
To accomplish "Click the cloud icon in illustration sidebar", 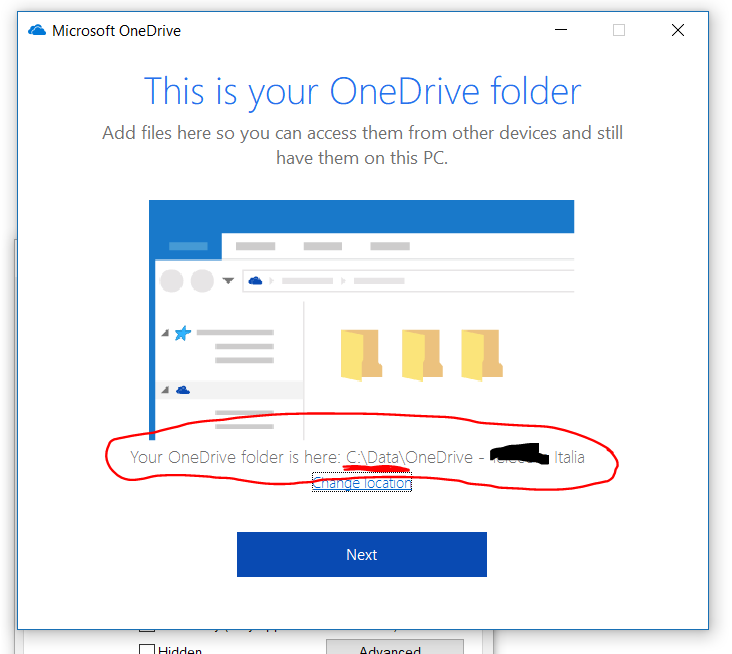I will [182, 390].
